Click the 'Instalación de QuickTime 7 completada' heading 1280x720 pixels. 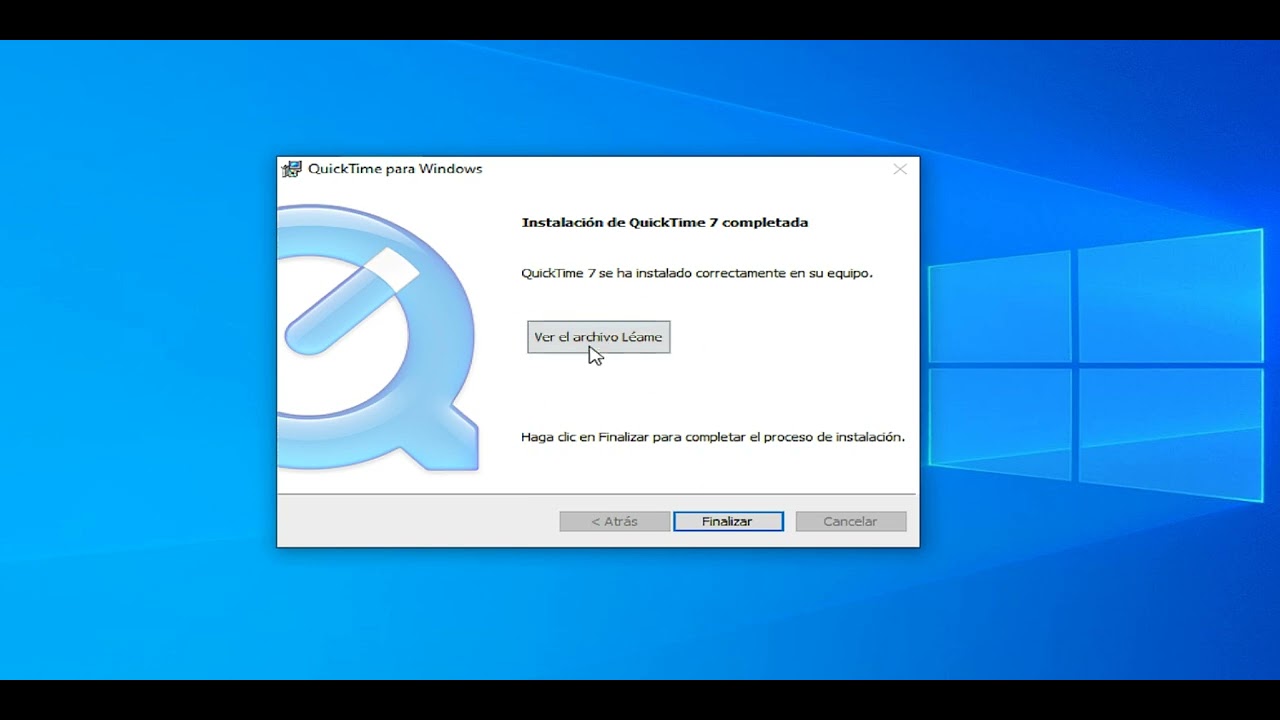coord(664,222)
